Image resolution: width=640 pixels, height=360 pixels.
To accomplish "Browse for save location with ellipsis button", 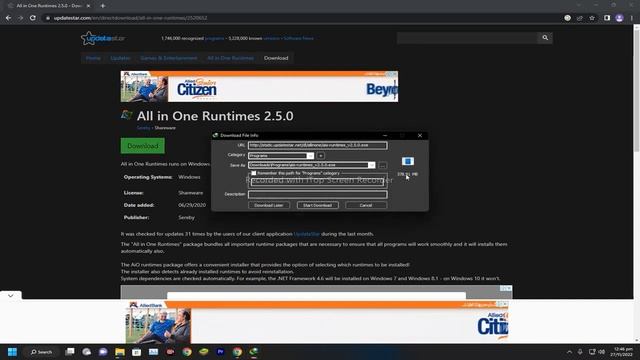I will pos(382,165).
